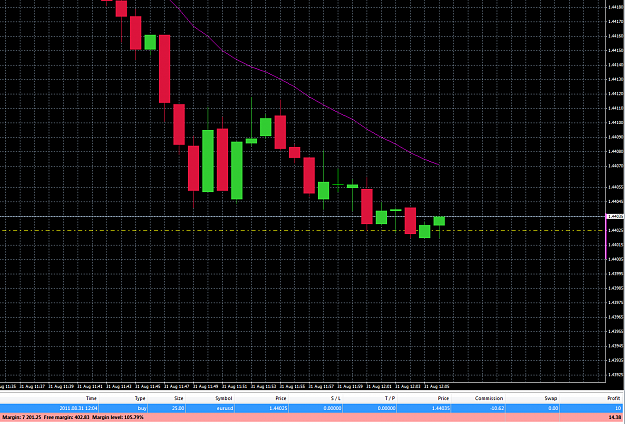Select the current price 1.44035 cell
This screenshot has height=424, width=625.
tap(440, 408)
